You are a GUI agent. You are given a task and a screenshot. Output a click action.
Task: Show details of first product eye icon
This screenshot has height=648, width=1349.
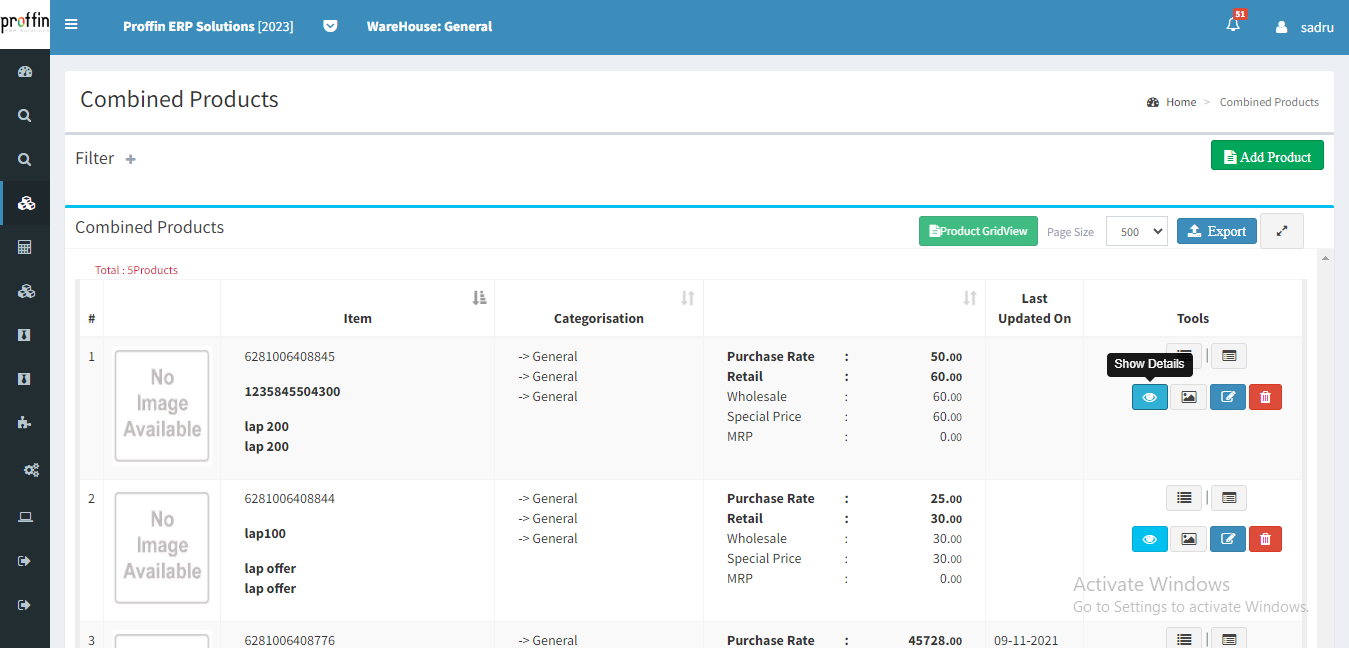click(1149, 397)
